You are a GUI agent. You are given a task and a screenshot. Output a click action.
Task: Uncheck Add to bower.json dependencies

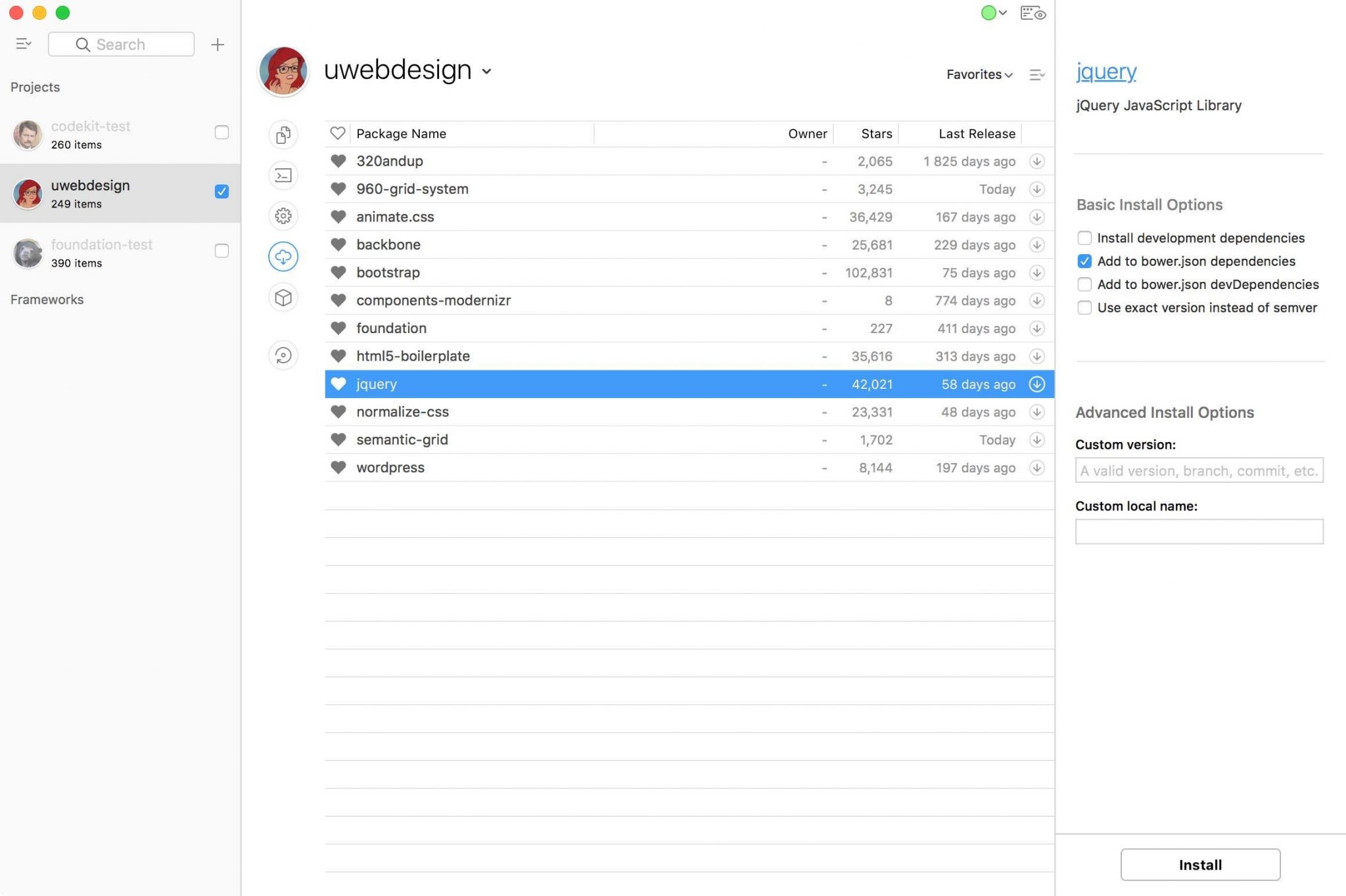[1084, 261]
